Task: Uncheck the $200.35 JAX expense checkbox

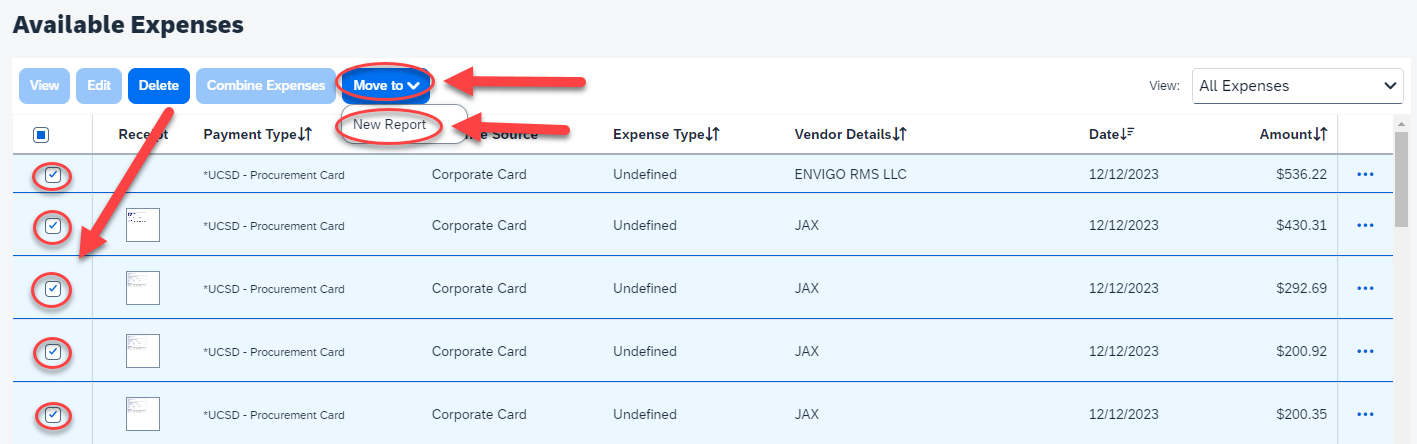Action: [53, 415]
